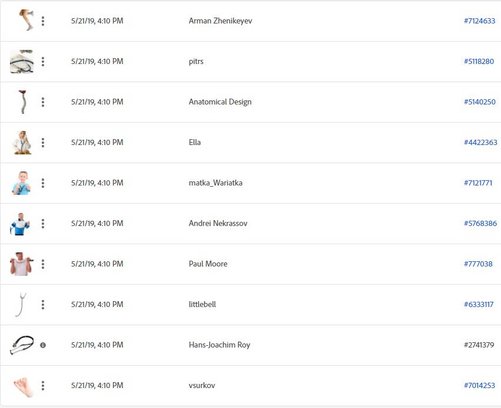
Task: Click the info icon beside Hans-Joachim Roy
Action: tap(43, 345)
